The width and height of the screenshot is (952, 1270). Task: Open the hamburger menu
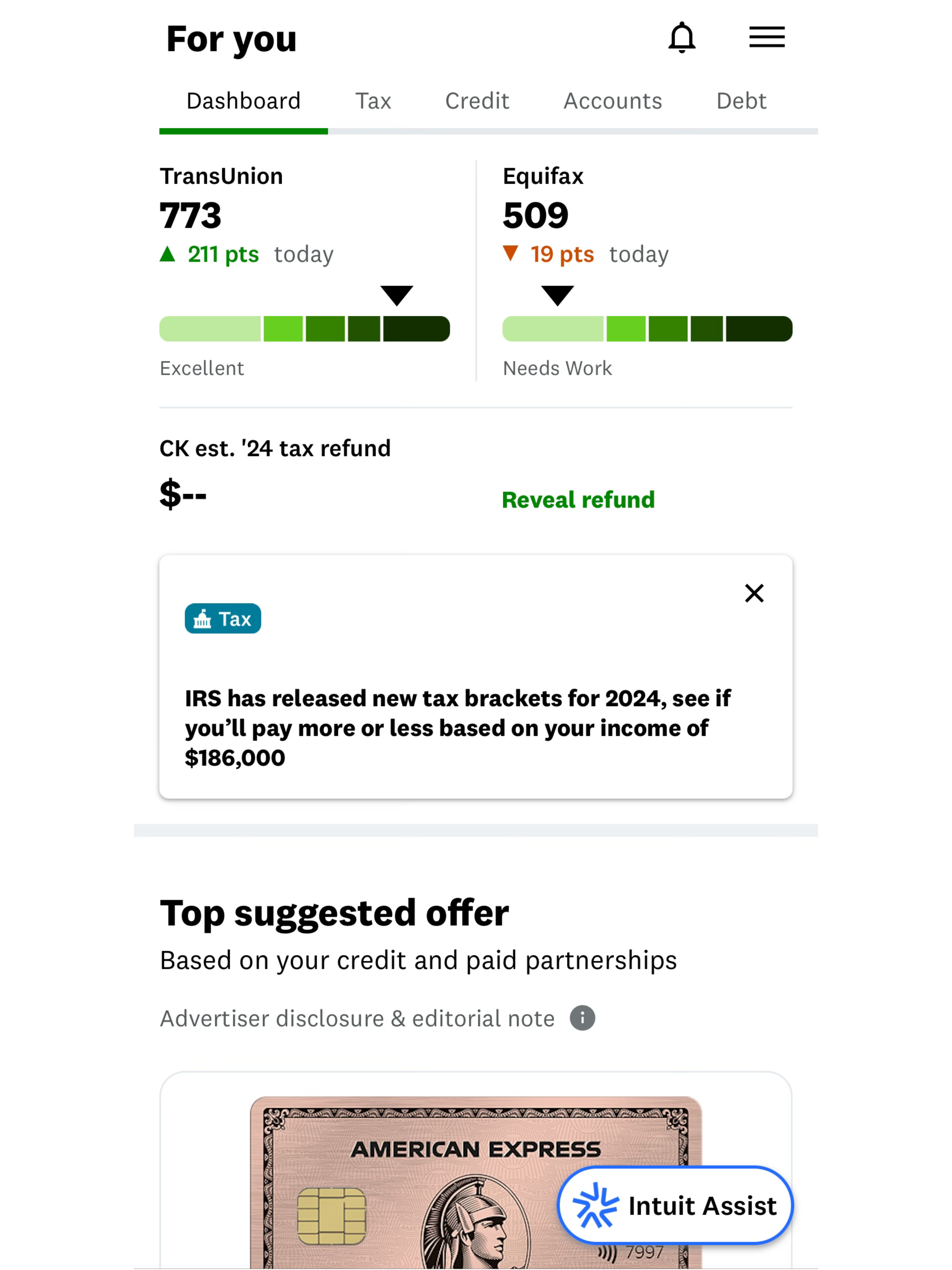[767, 37]
